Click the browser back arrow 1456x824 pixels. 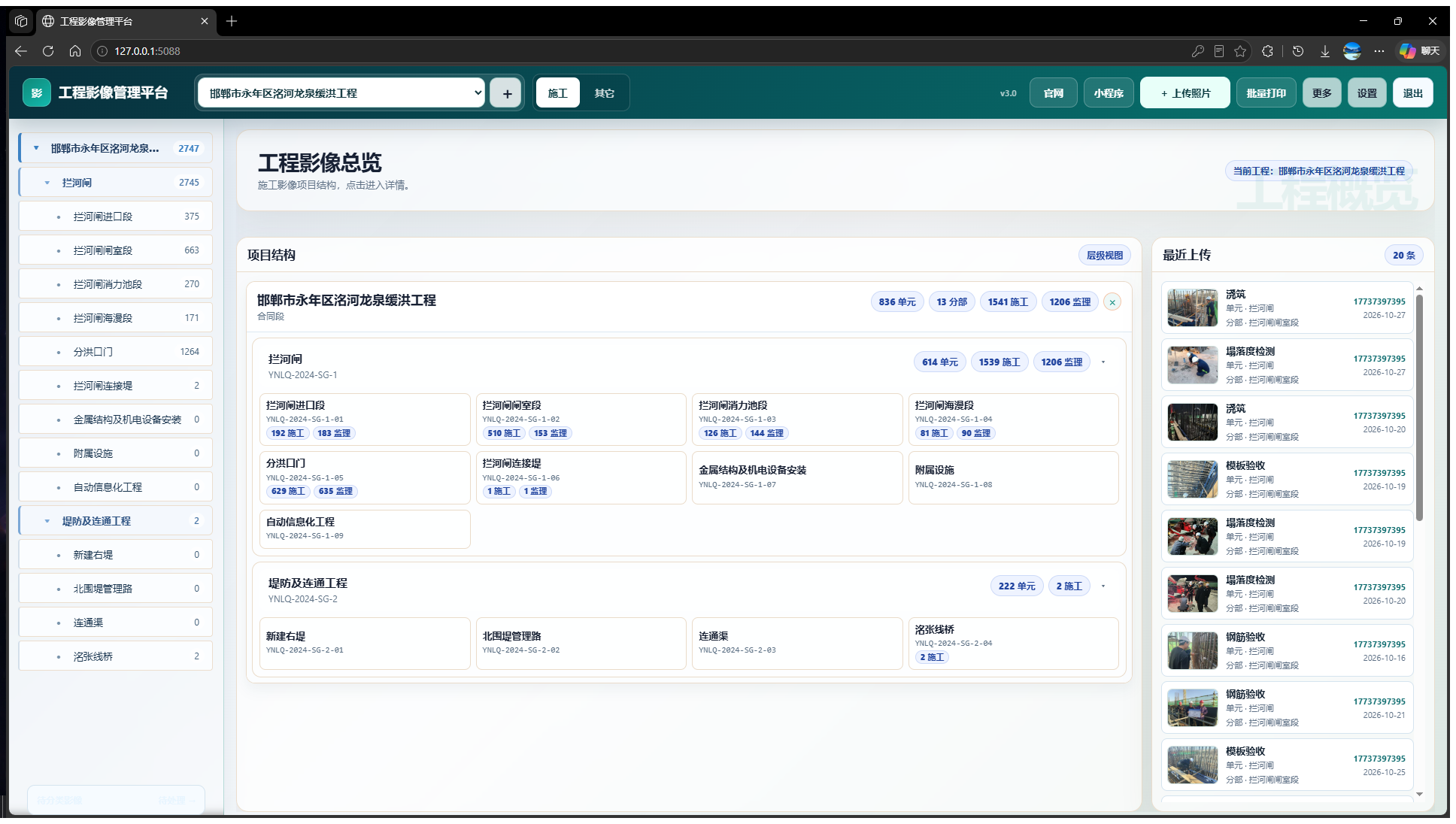(21, 51)
